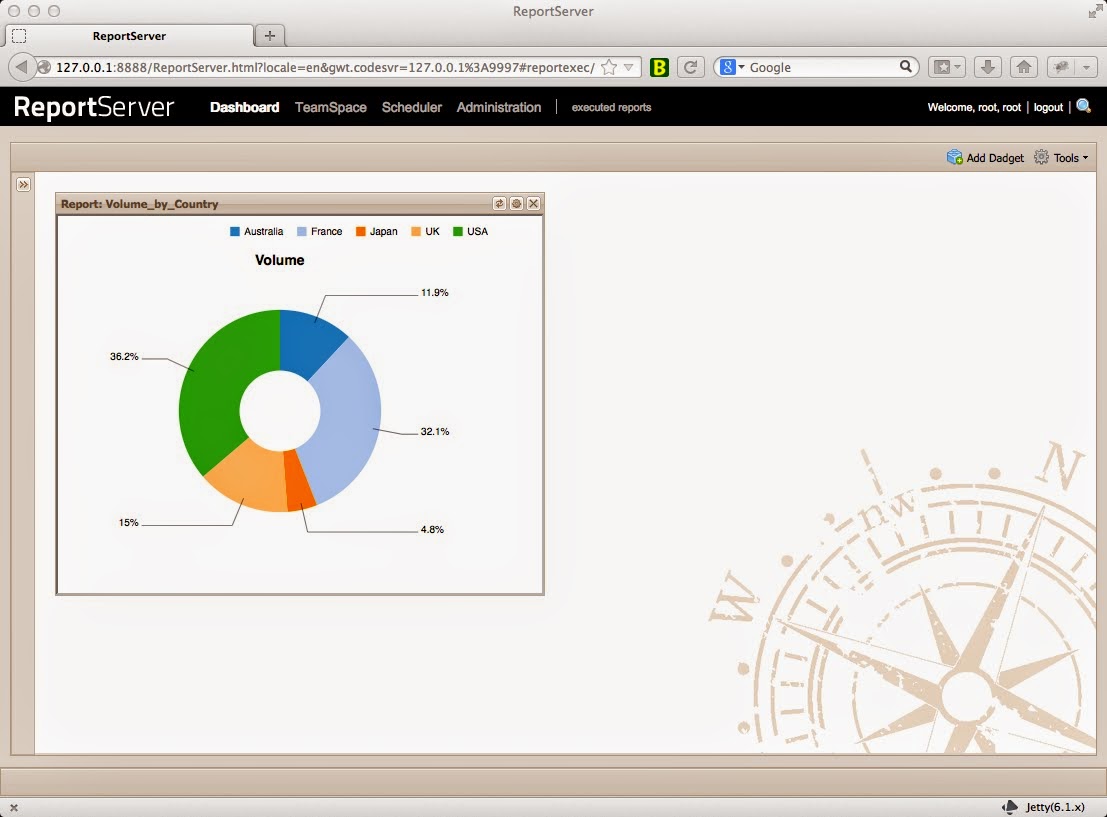The width and height of the screenshot is (1107, 817).
Task: Open the Administration module
Action: point(498,107)
